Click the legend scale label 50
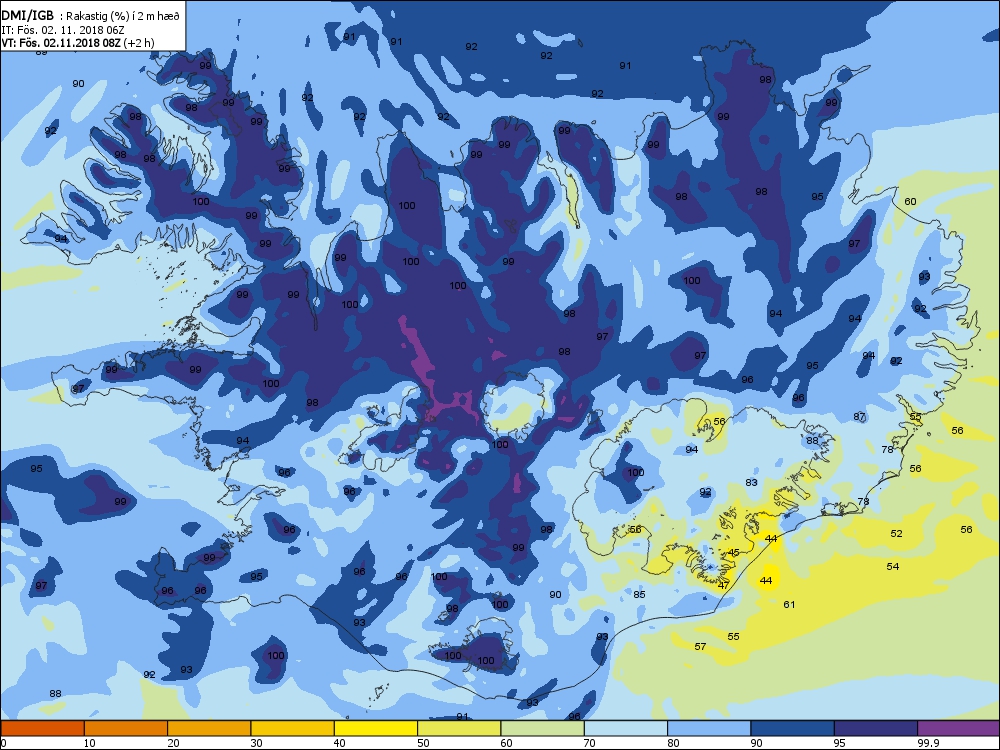This screenshot has height=750, width=1000. tap(423, 742)
